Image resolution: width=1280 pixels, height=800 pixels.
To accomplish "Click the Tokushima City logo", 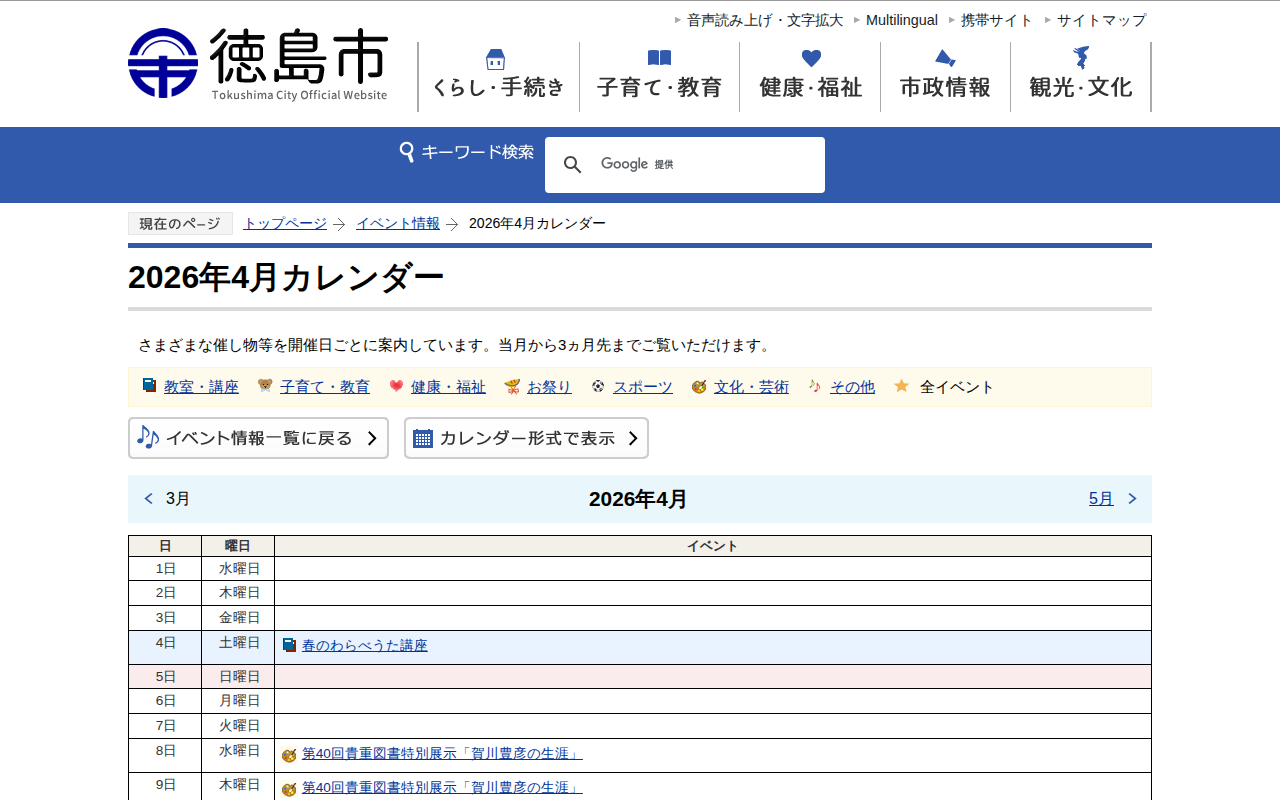I will click(258, 63).
